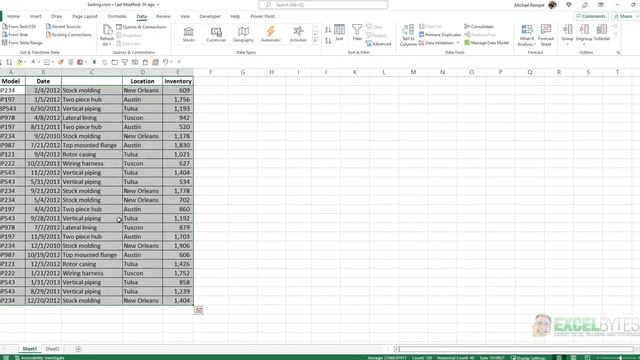Open the Power Pivot tab

point(262,16)
